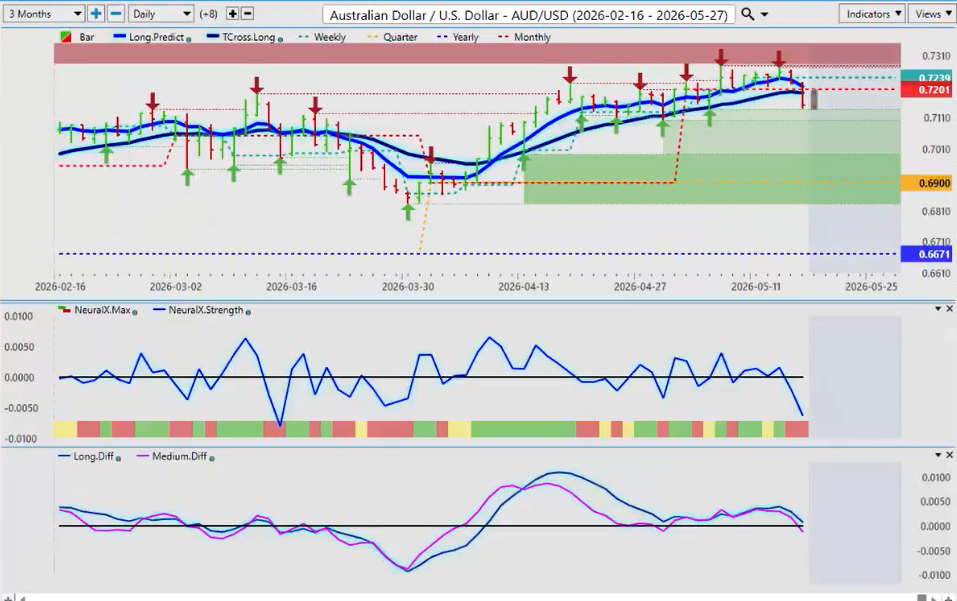Toggle the Weekly legend entry
Viewport: 957px width, 601px height.
(323, 37)
